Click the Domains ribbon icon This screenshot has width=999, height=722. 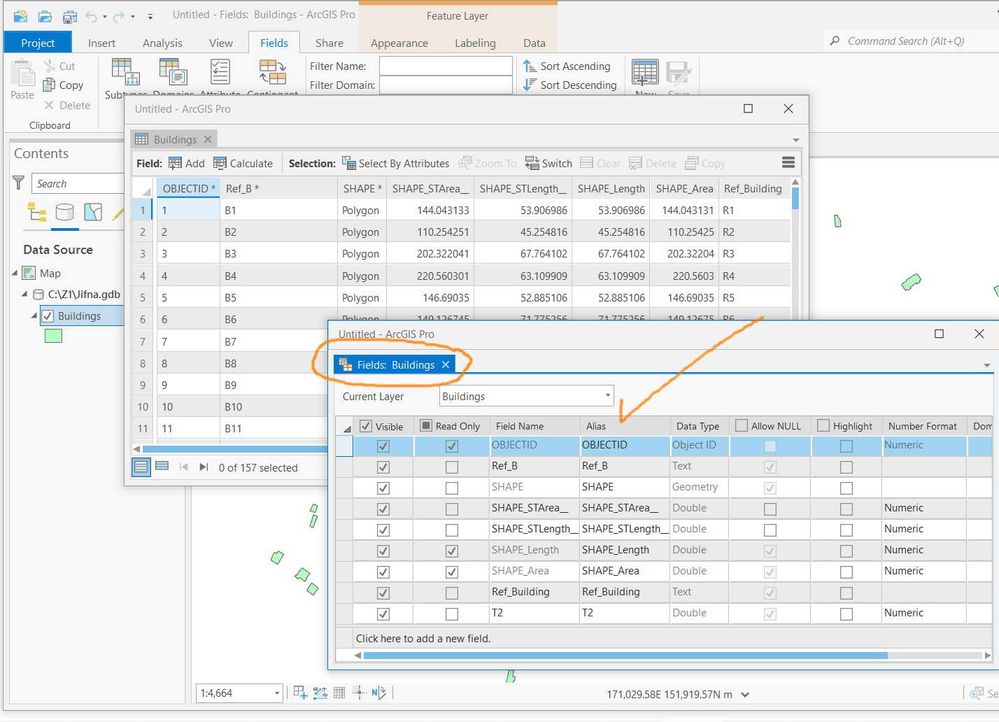coord(173,71)
